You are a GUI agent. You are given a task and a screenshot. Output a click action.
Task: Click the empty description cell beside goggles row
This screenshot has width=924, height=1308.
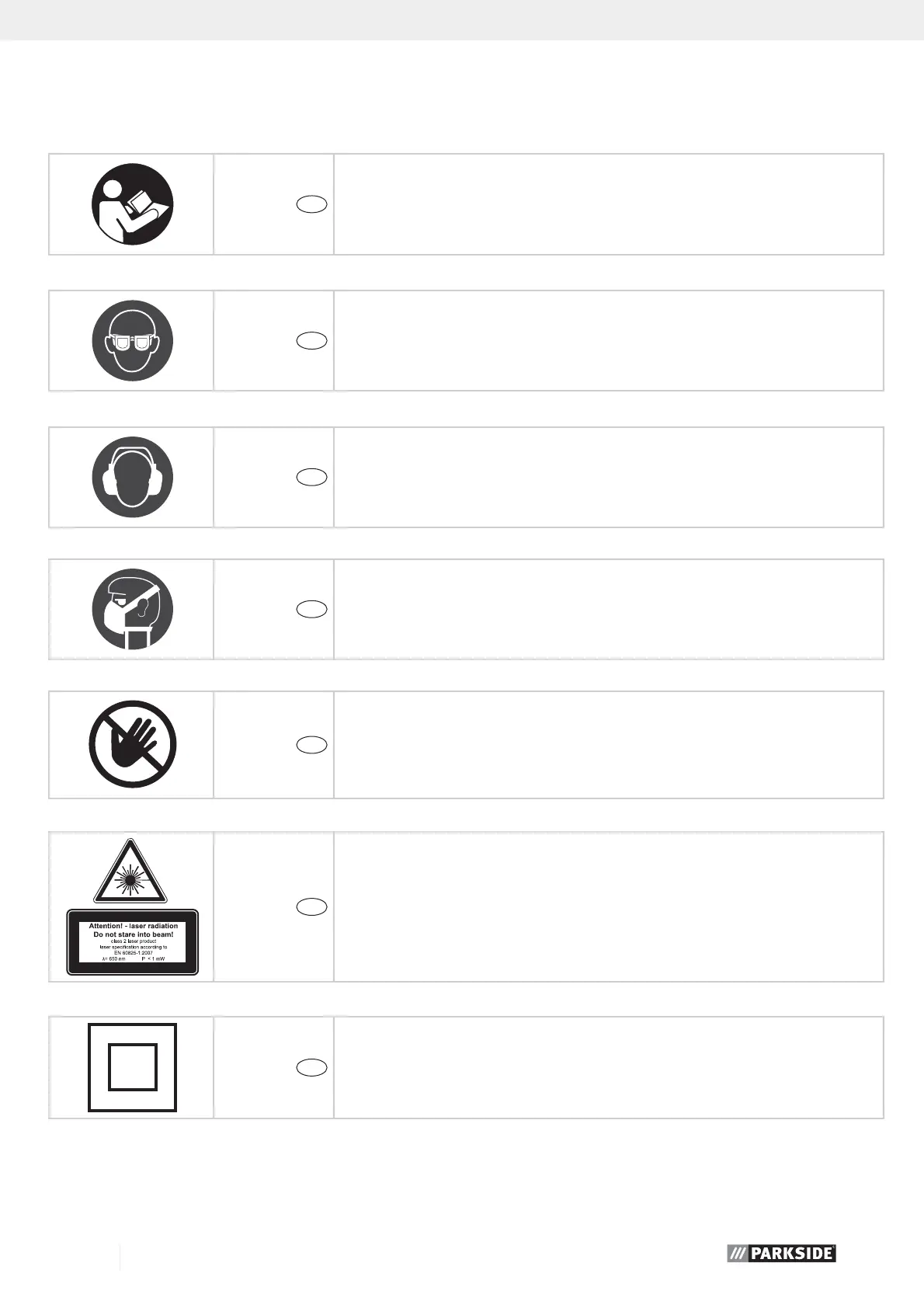[608, 341]
